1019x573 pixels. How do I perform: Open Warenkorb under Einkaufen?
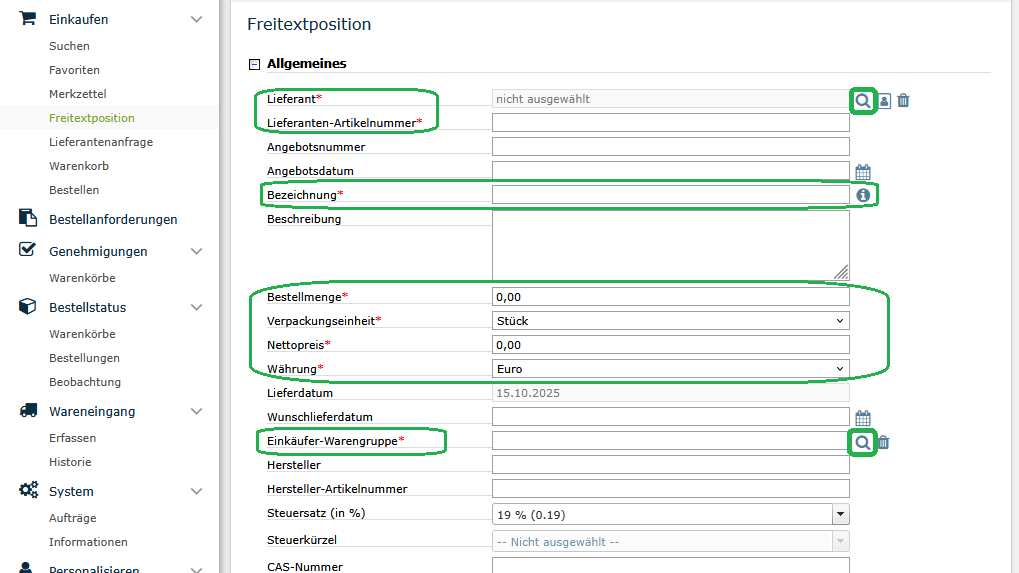click(79, 166)
